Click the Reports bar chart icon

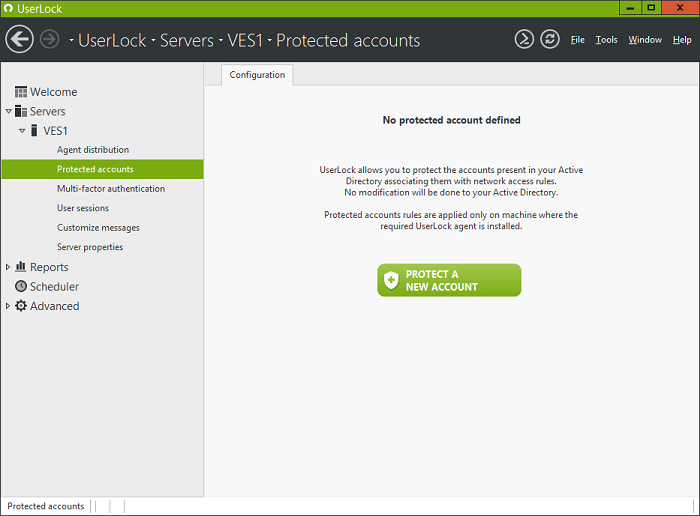coord(21,267)
